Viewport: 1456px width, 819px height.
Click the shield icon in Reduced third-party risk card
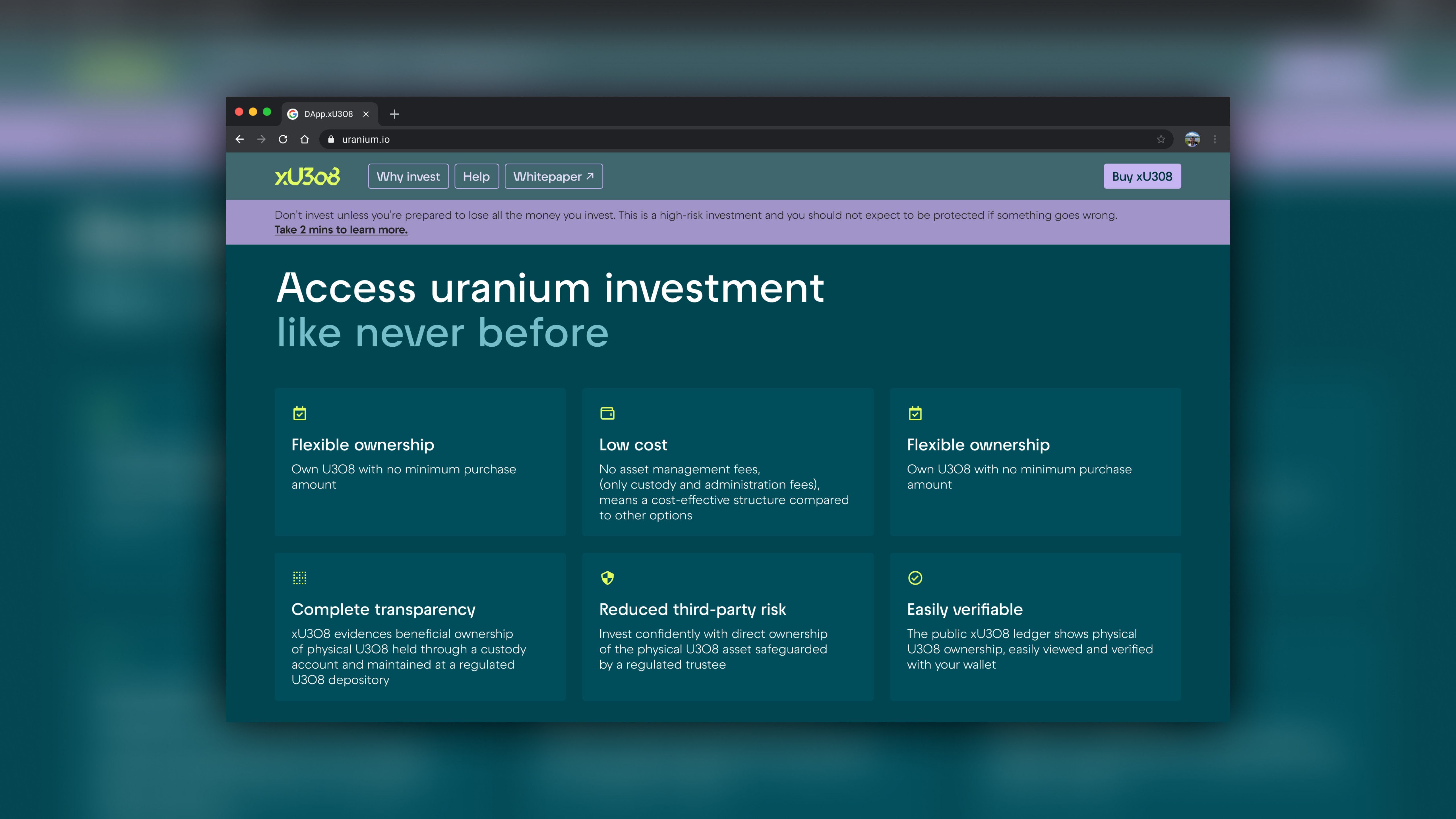[607, 578]
